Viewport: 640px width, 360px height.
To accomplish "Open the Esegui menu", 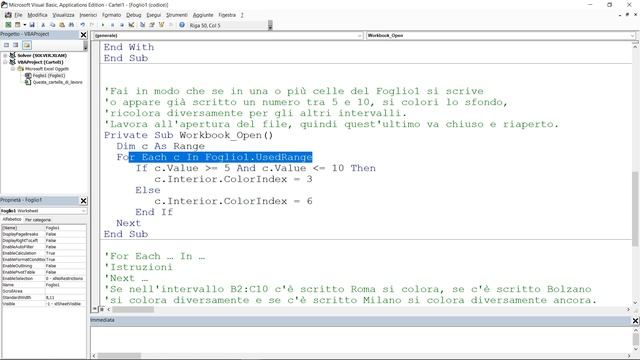I will pyautogui.click(x=153, y=15).
